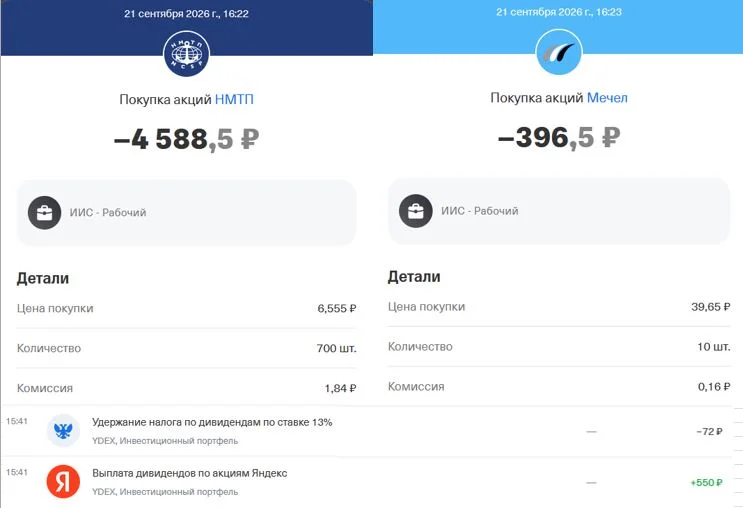Click Мечел quantity 10 шт.
This screenshot has height=508, width=743.
coord(714,346)
